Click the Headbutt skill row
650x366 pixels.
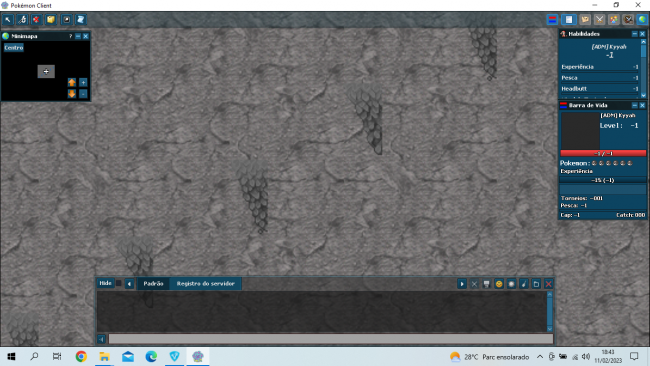pos(599,89)
